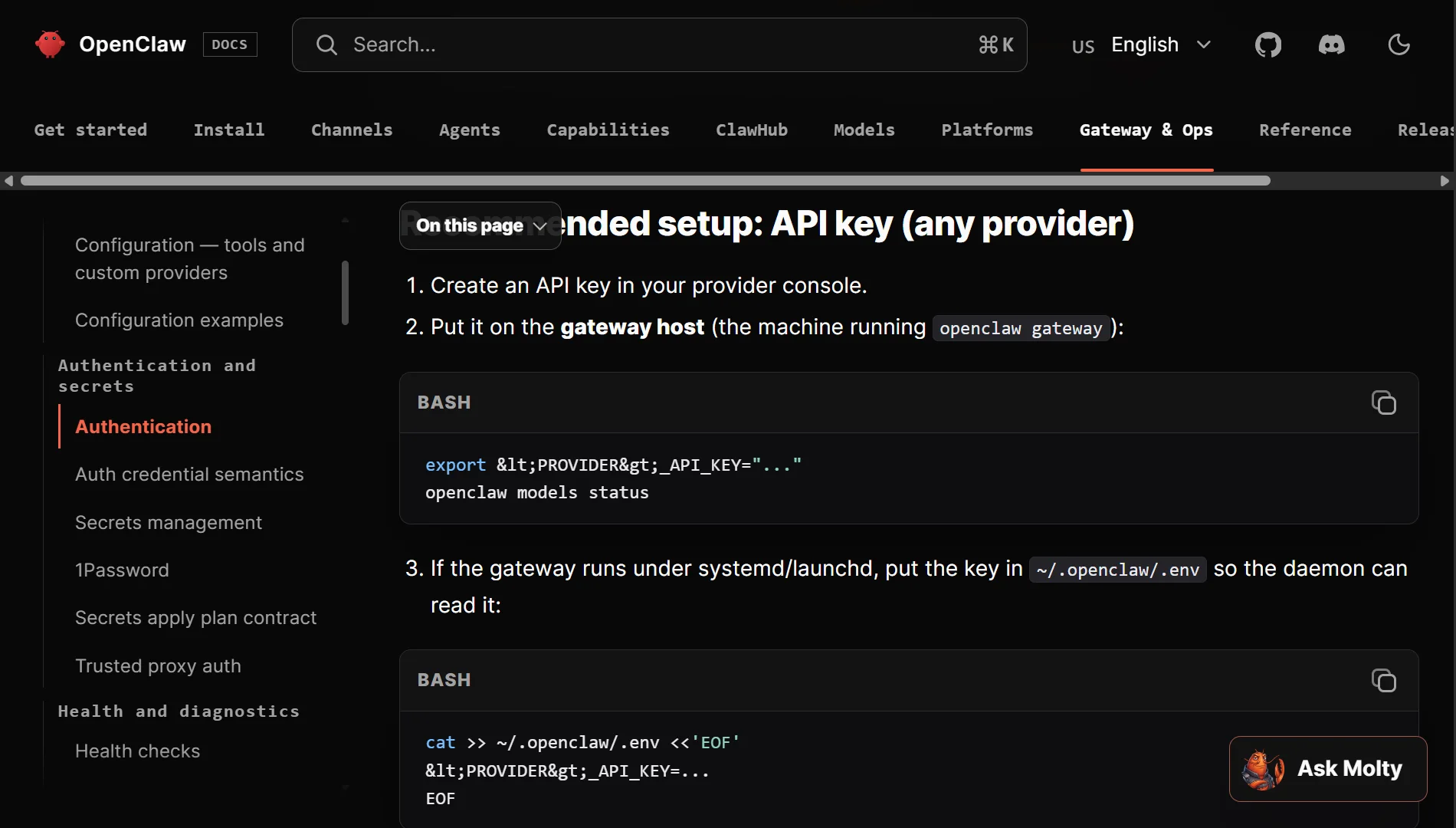The image size is (1456, 828).
Task: Select the Gateway & Ops tab
Action: [x=1146, y=130]
